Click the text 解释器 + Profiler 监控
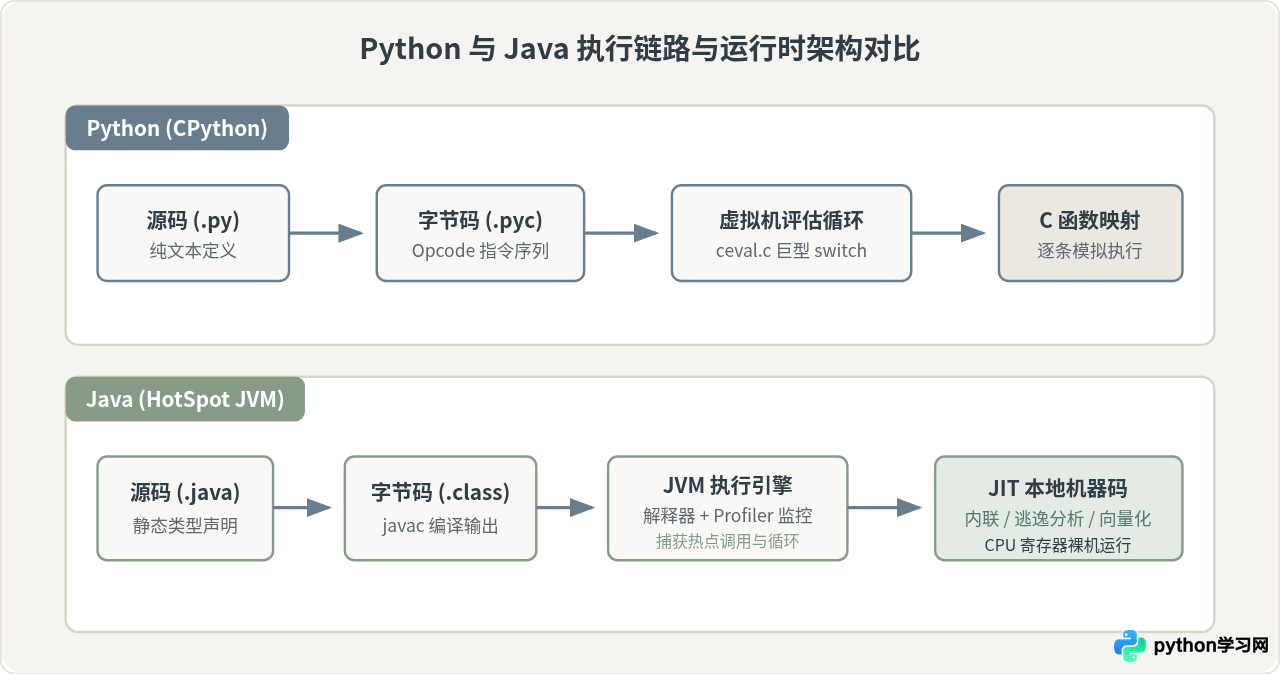This screenshot has width=1280, height=674. 728,516
